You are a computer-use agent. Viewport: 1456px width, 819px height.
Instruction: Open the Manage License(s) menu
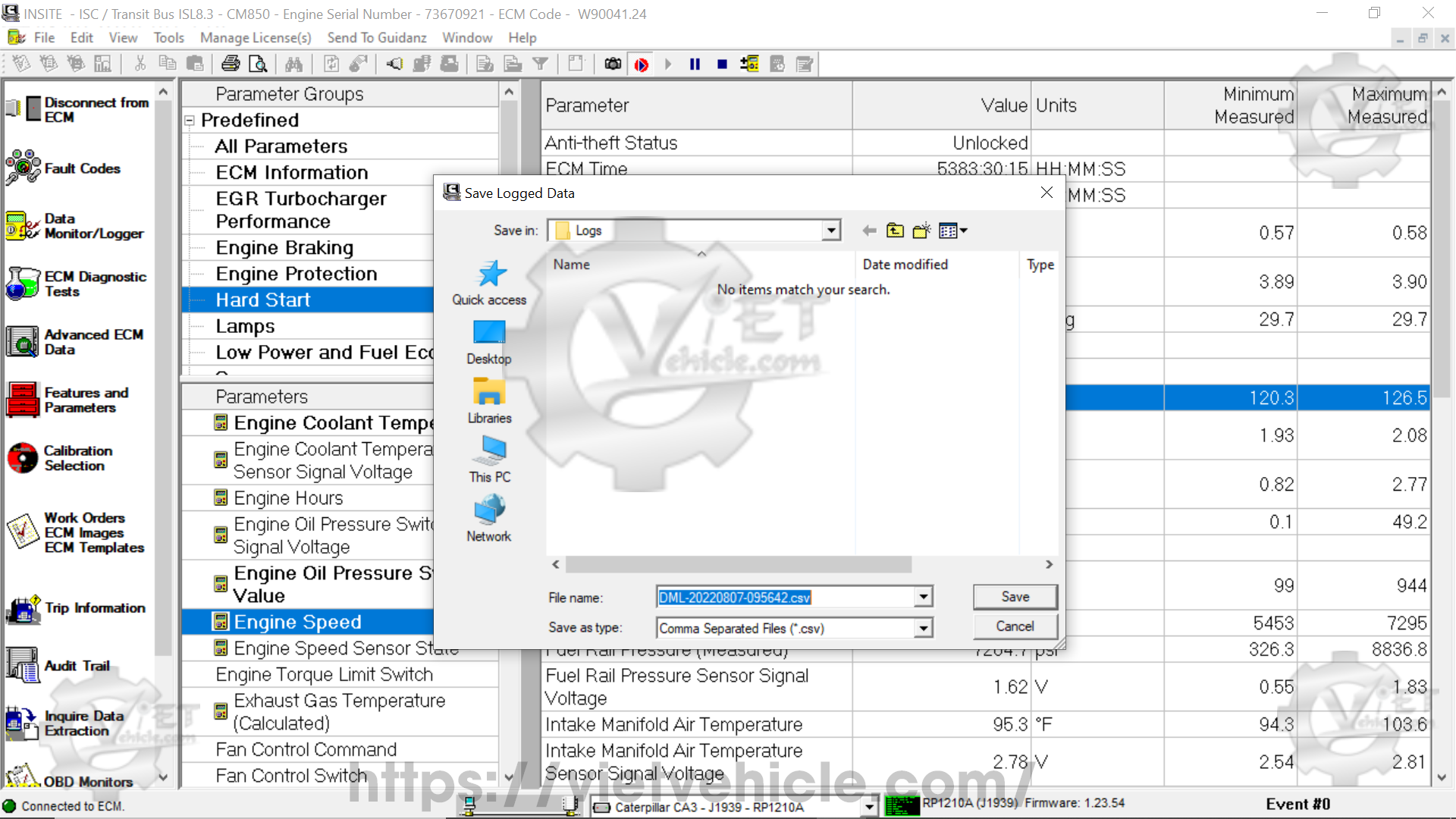(256, 38)
